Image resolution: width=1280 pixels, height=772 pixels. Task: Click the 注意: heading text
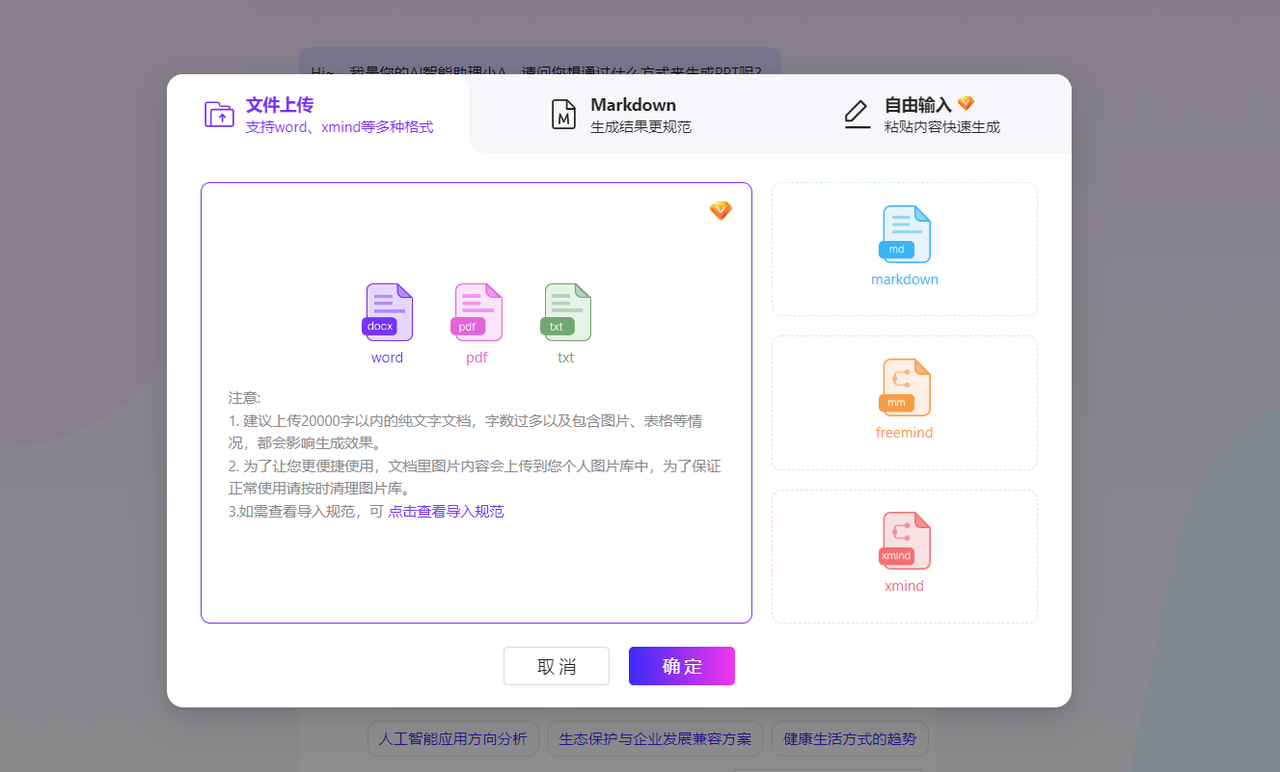[244, 398]
